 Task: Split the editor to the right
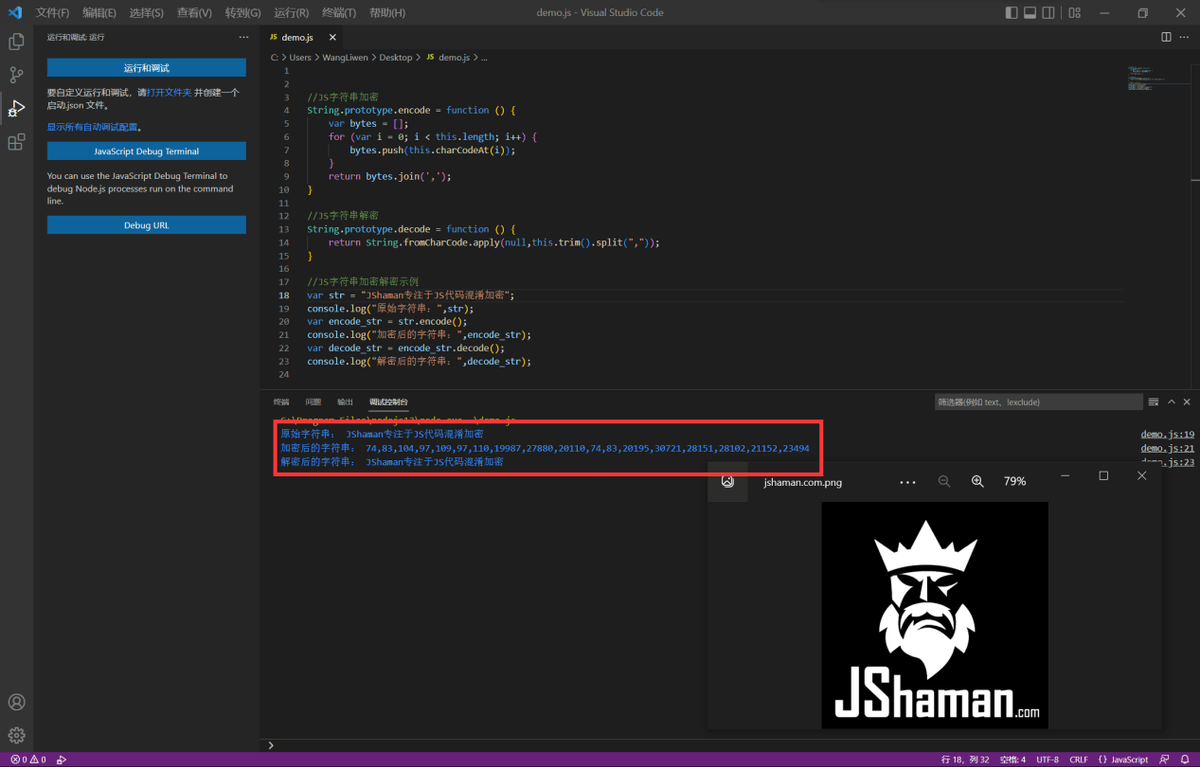(x=1166, y=37)
